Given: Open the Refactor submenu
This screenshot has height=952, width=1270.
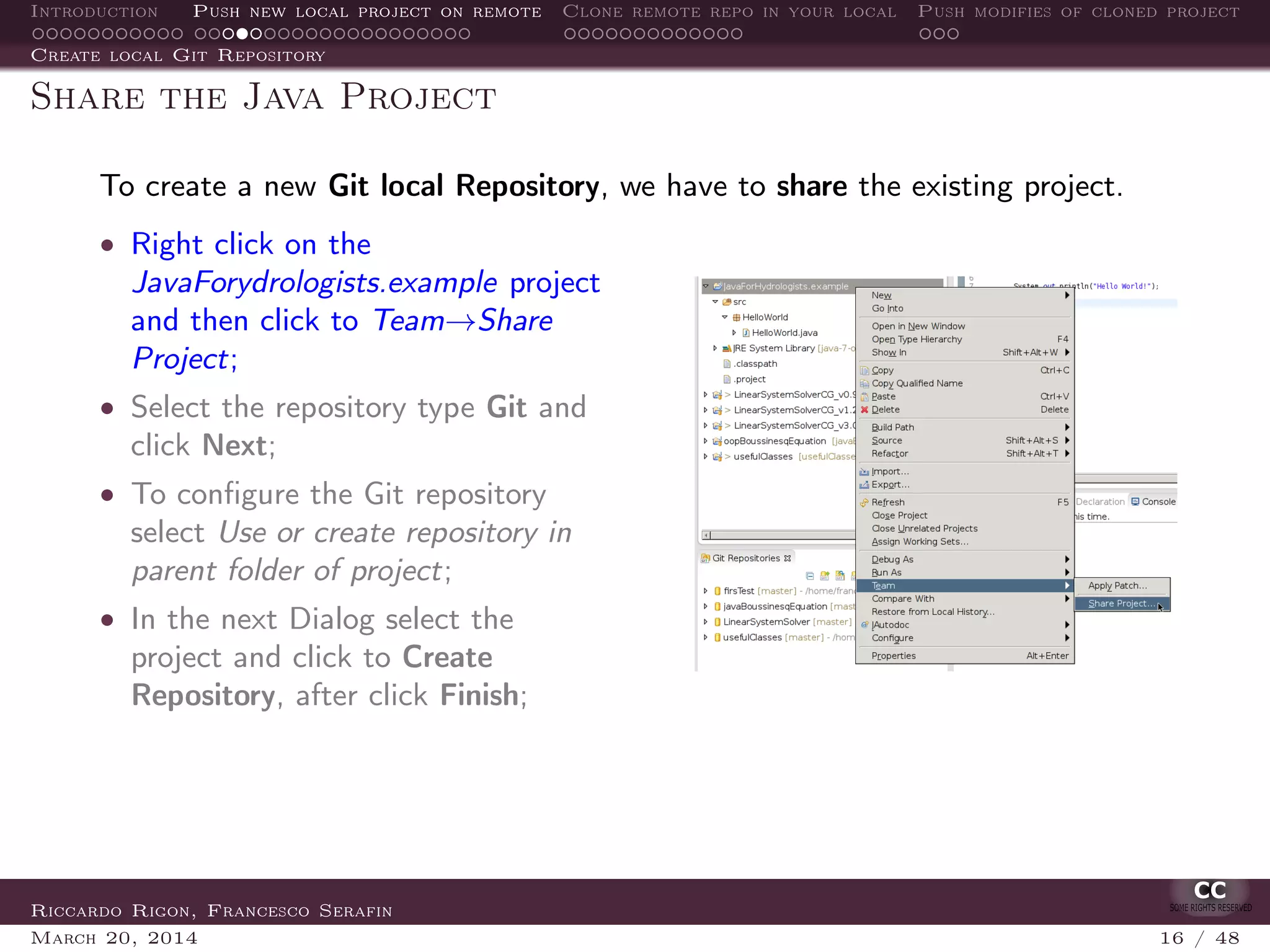Looking at the screenshot, I should click(965, 454).
